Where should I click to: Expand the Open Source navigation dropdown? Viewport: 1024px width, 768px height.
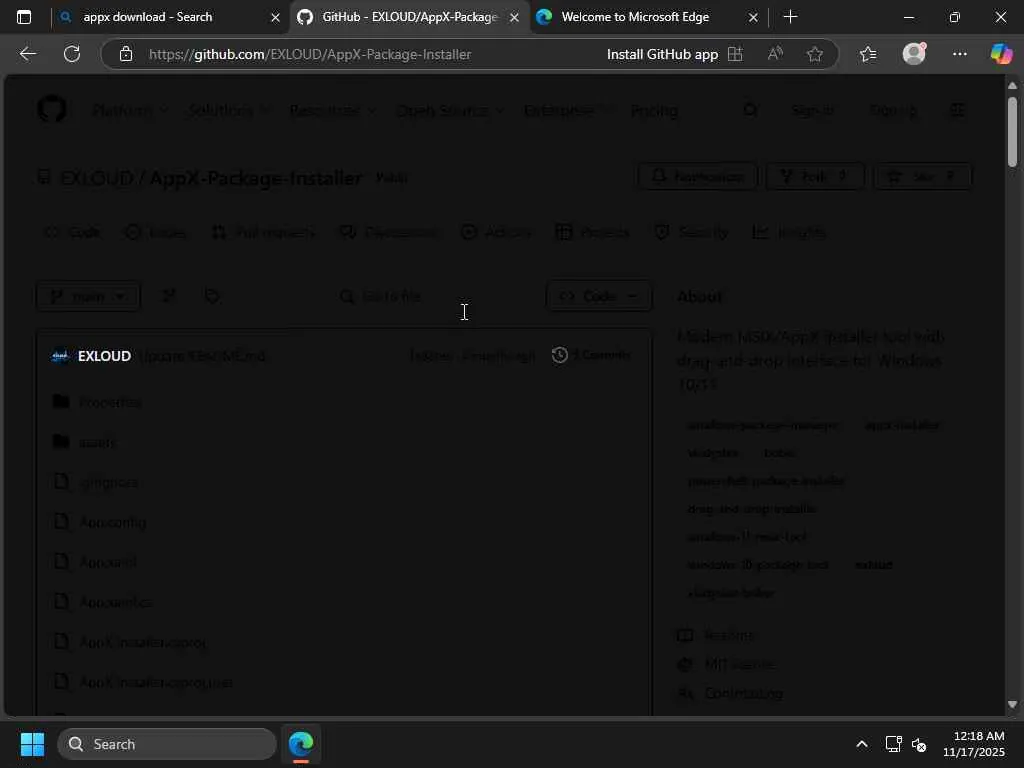click(450, 110)
